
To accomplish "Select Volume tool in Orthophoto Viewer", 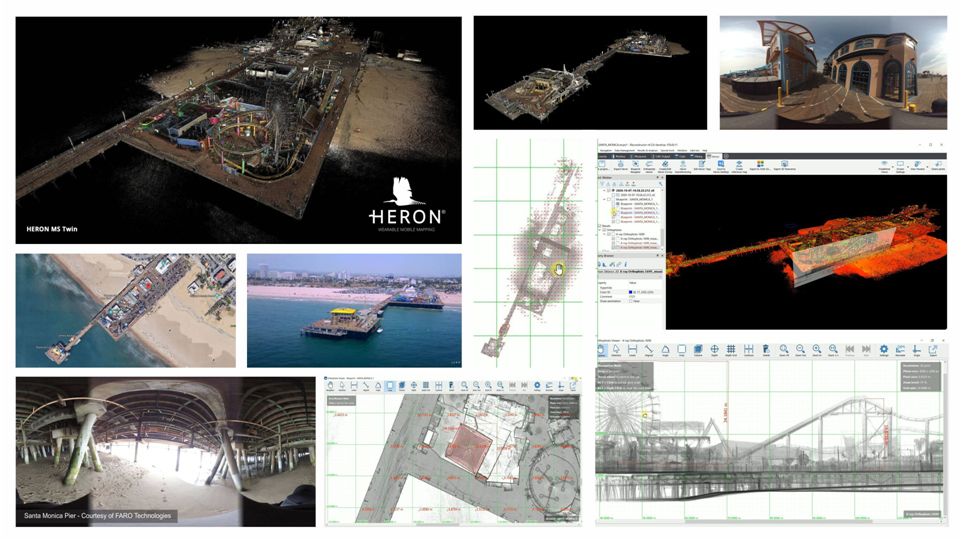I will (698, 350).
